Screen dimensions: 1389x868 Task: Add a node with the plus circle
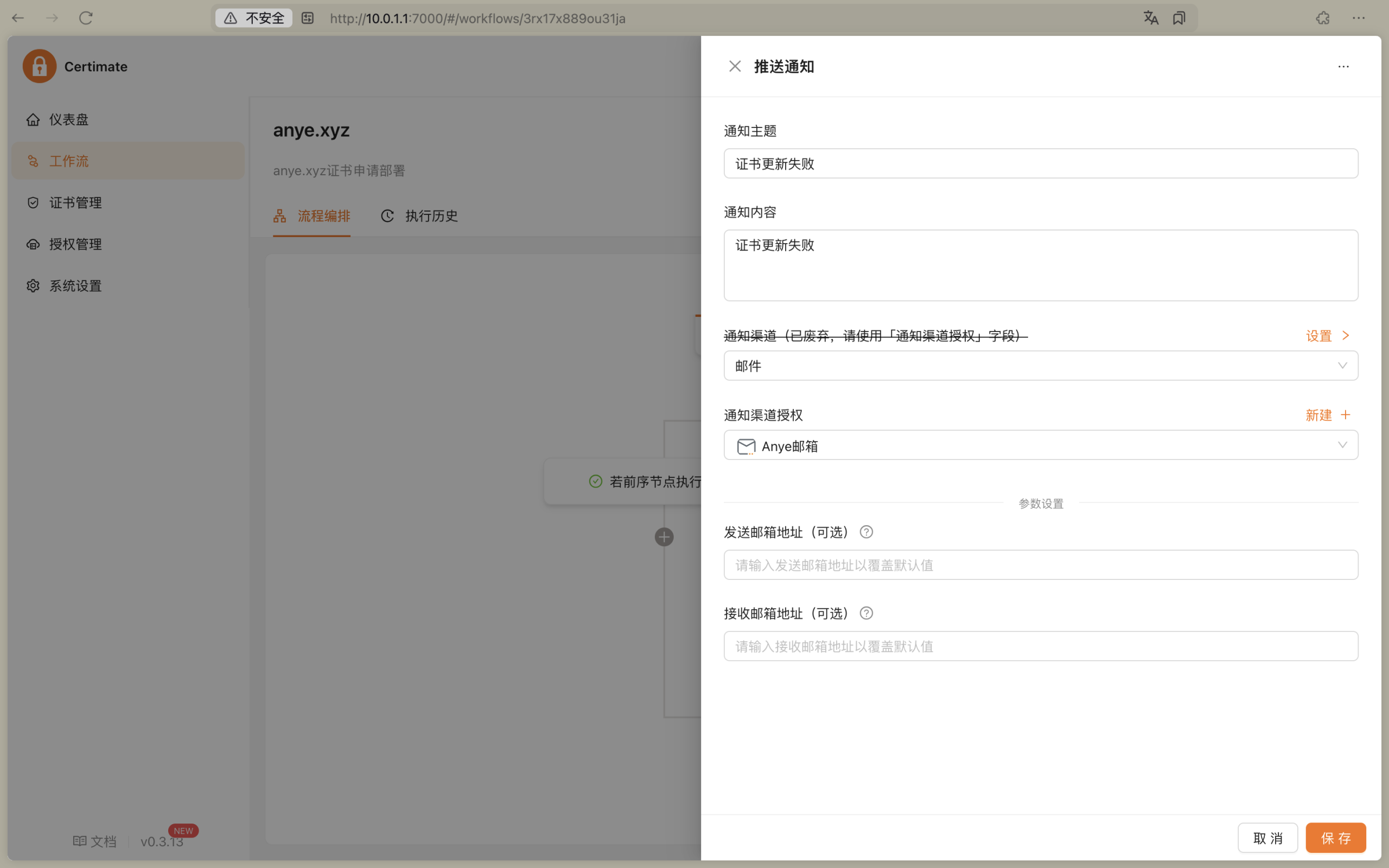tap(664, 537)
